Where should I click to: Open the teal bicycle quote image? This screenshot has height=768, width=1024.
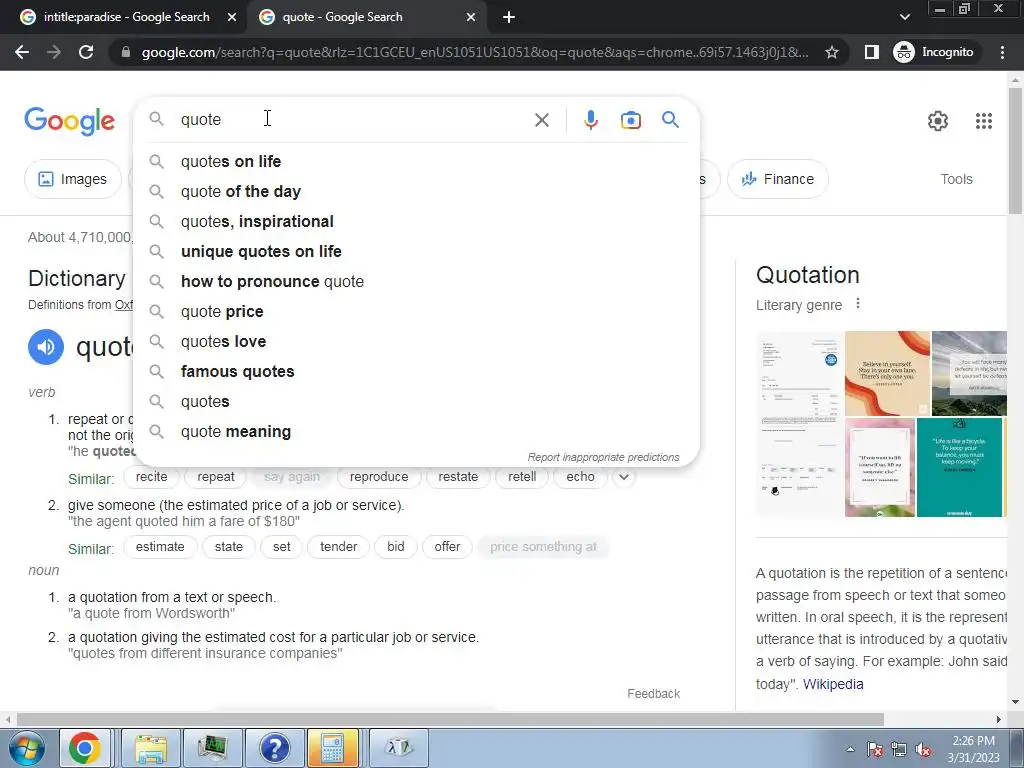[x=959, y=467]
